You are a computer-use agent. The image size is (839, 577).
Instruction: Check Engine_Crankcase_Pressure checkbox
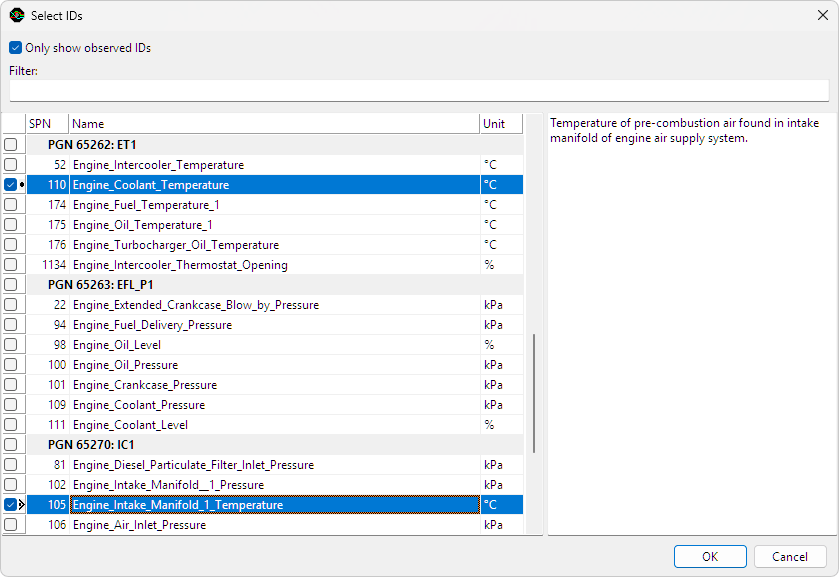pos(11,384)
